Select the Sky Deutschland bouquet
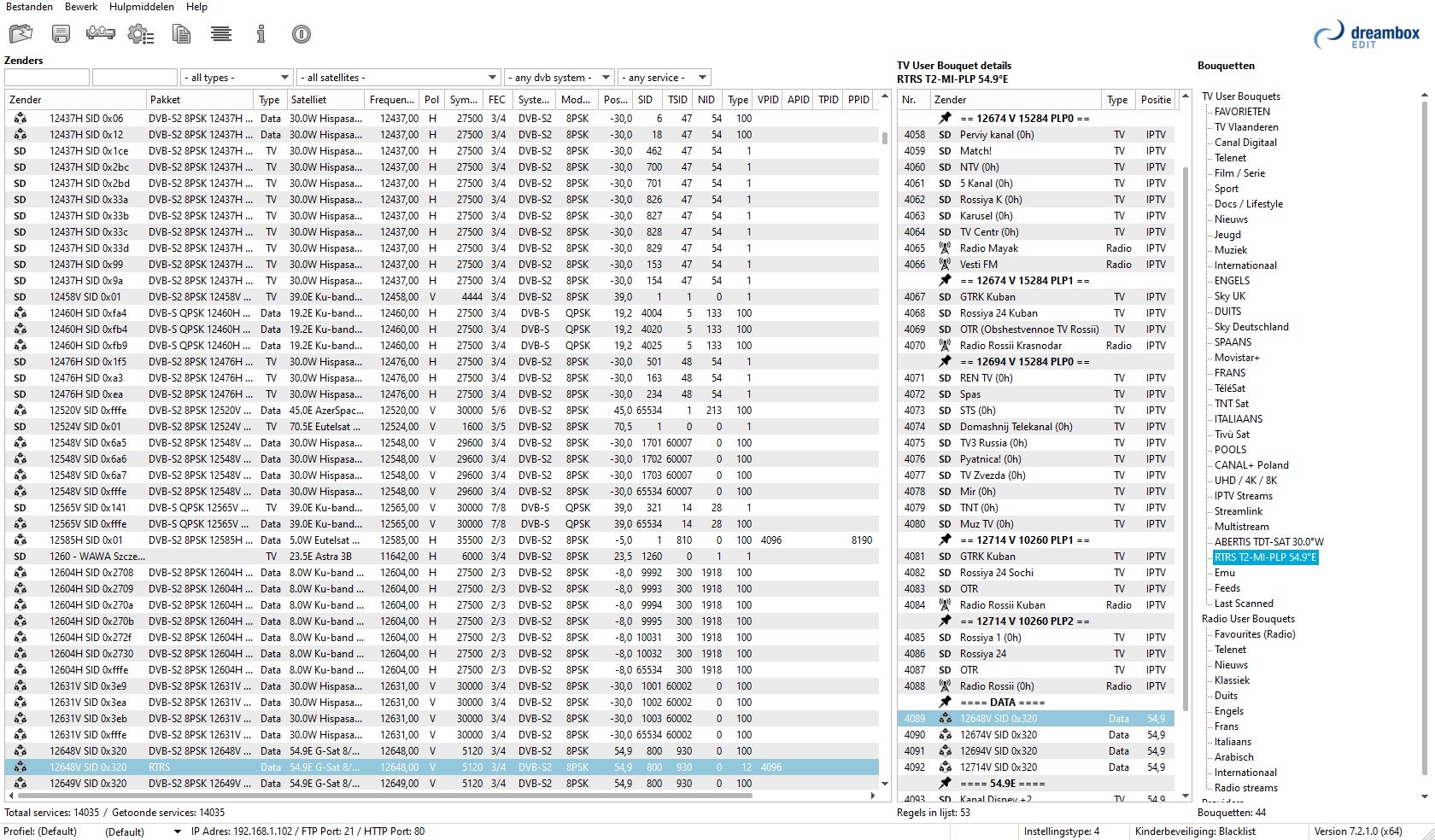Viewport: 1435px width, 840px height. (1251, 327)
